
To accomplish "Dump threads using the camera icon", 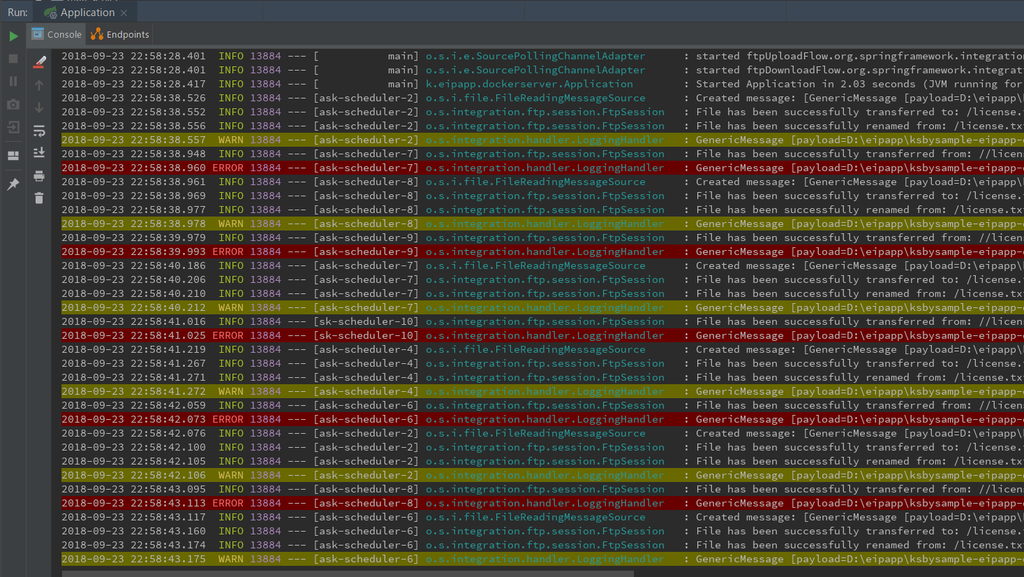I will click(x=13, y=104).
